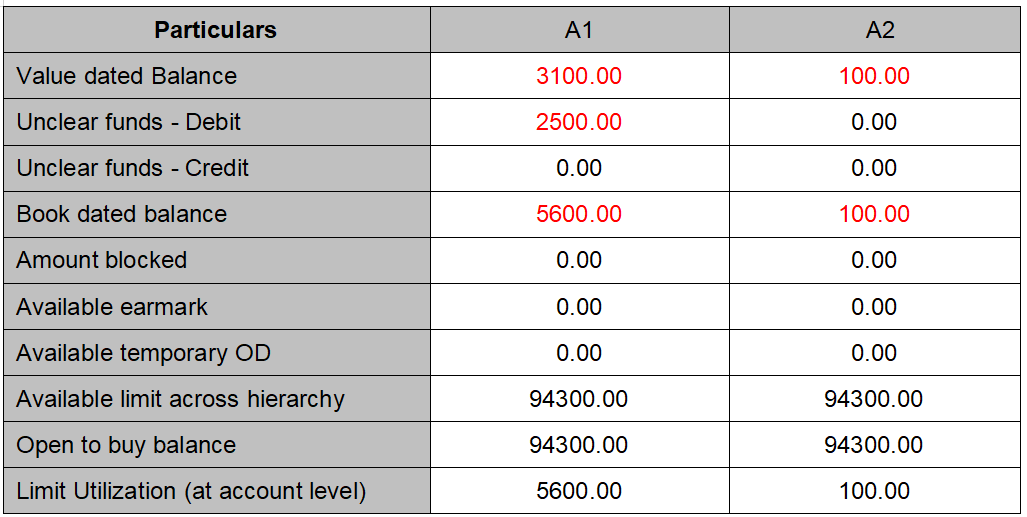Select the Book dated balance label
1027x517 pixels.
(x=122, y=214)
